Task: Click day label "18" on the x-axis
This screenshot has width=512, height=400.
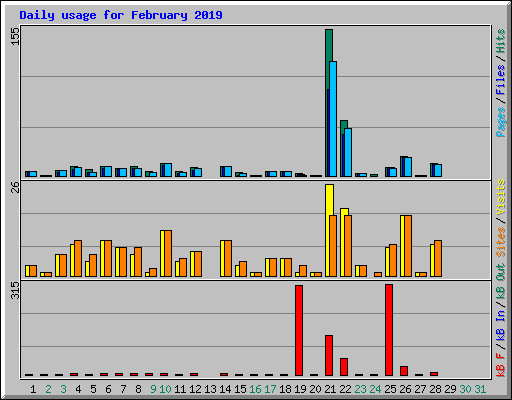Action: tap(285, 389)
